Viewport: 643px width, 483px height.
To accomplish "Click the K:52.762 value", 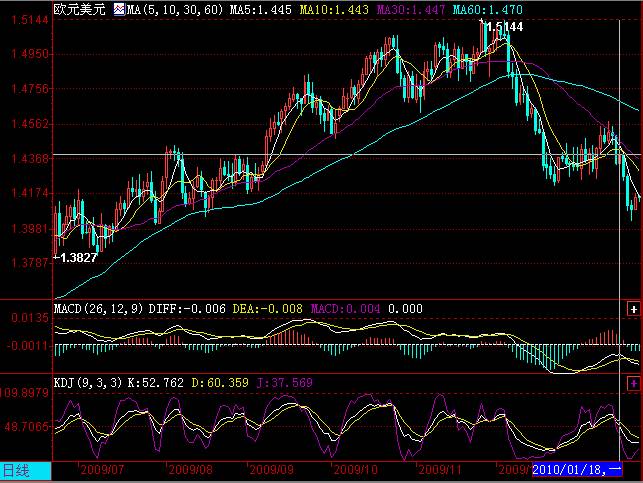I will pos(155,383).
